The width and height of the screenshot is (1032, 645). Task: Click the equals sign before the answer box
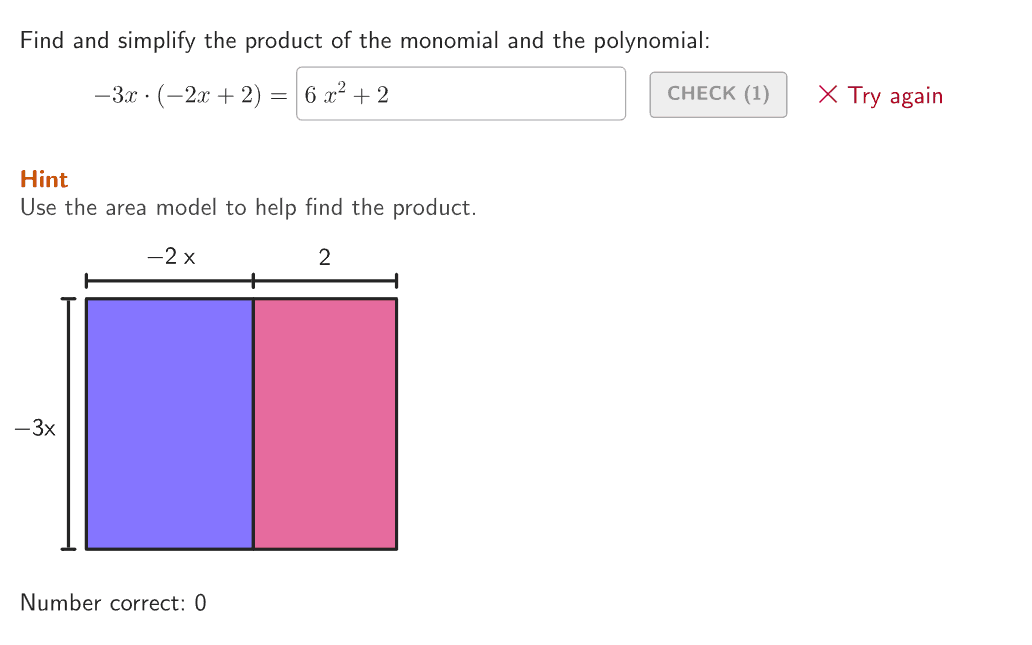pos(278,96)
